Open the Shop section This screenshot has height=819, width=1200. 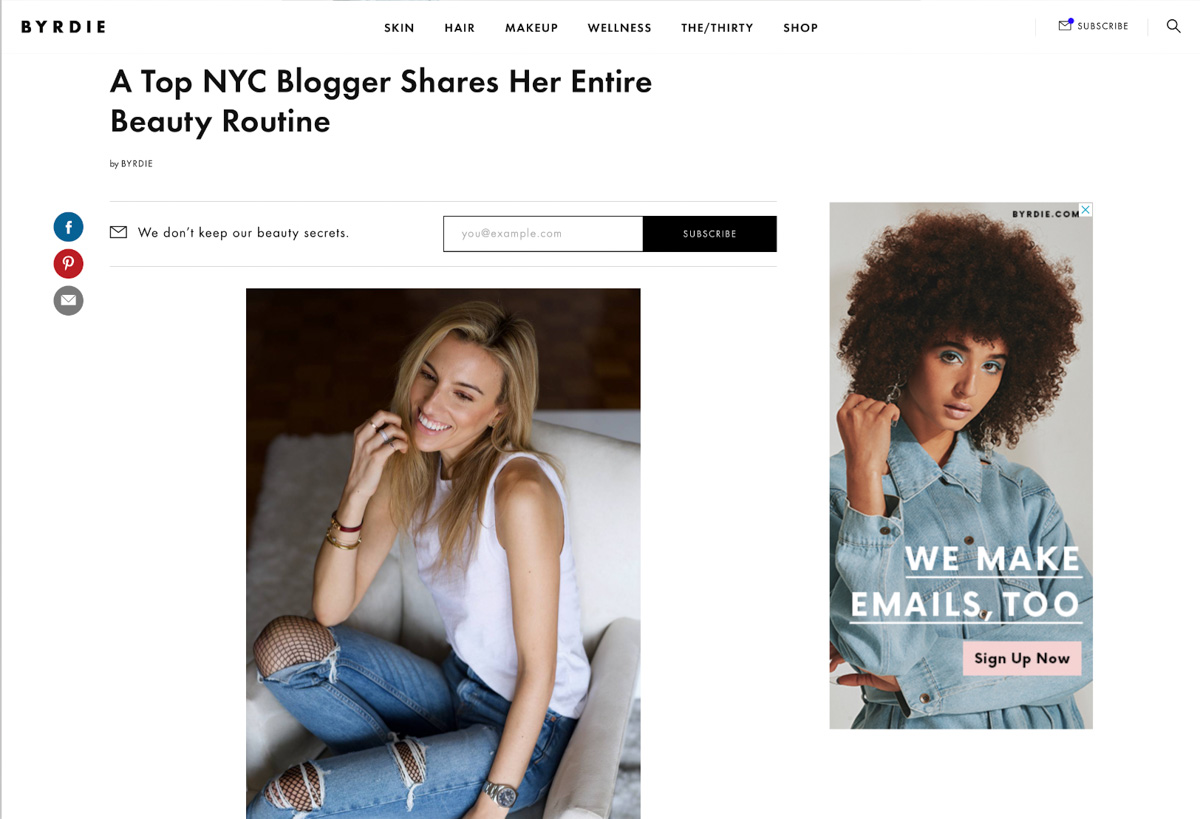pyautogui.click(x=800, y=28)
